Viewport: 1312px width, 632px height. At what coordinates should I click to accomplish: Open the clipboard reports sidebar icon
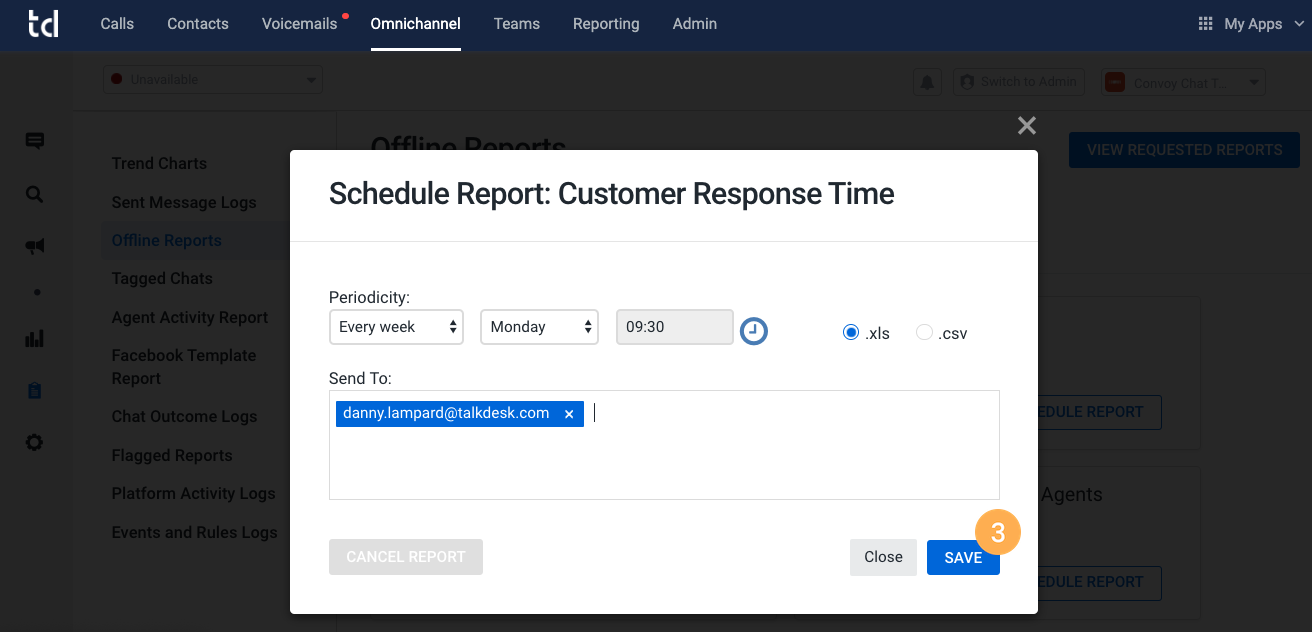35,390
